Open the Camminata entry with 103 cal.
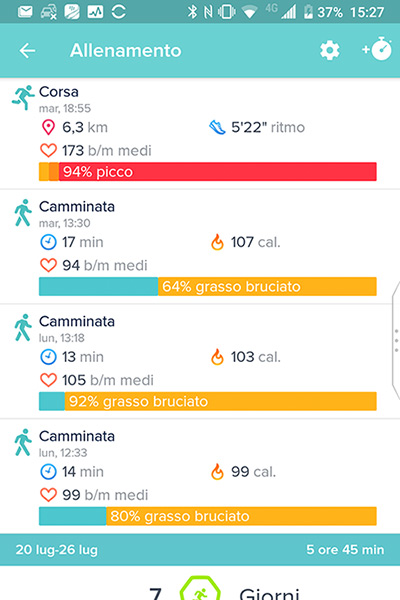Viewport: 400px width, 600px height. tap(200, 362)
